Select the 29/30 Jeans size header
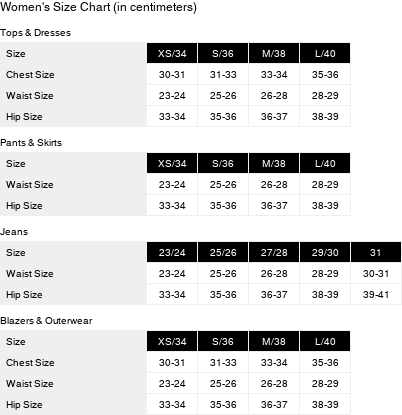This screenshot has height=415, width=402. click(x=325, y=252)
